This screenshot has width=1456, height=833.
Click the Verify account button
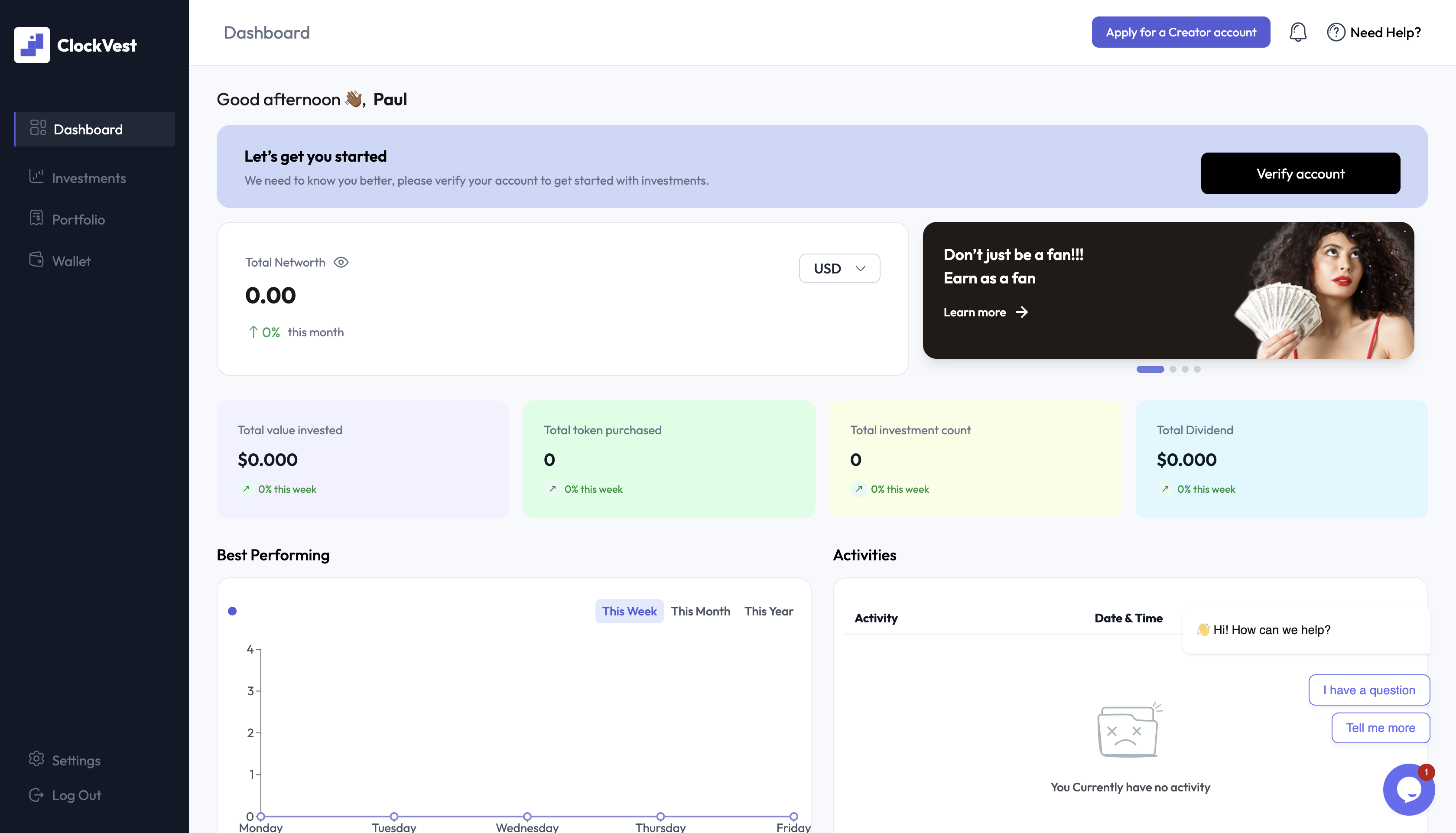(1300, 173)
